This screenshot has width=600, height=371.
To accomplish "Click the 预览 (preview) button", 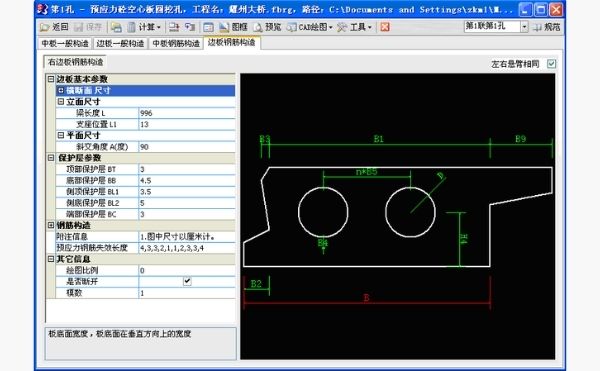I will (x=267, y=27).
